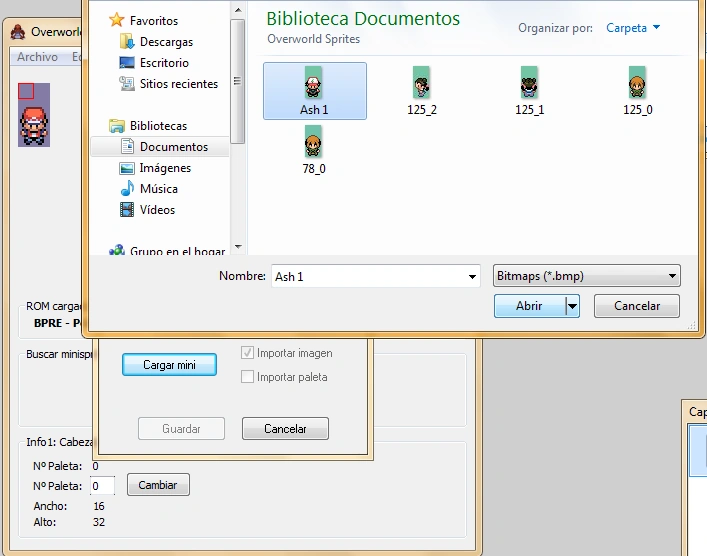Open Música library
The height and width of the screenshot is (556, 707).
point(159,188)
